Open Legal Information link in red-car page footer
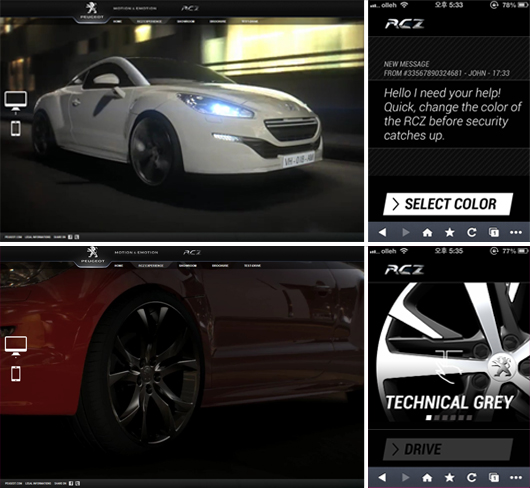530x488 pixels. click(38, 484)
